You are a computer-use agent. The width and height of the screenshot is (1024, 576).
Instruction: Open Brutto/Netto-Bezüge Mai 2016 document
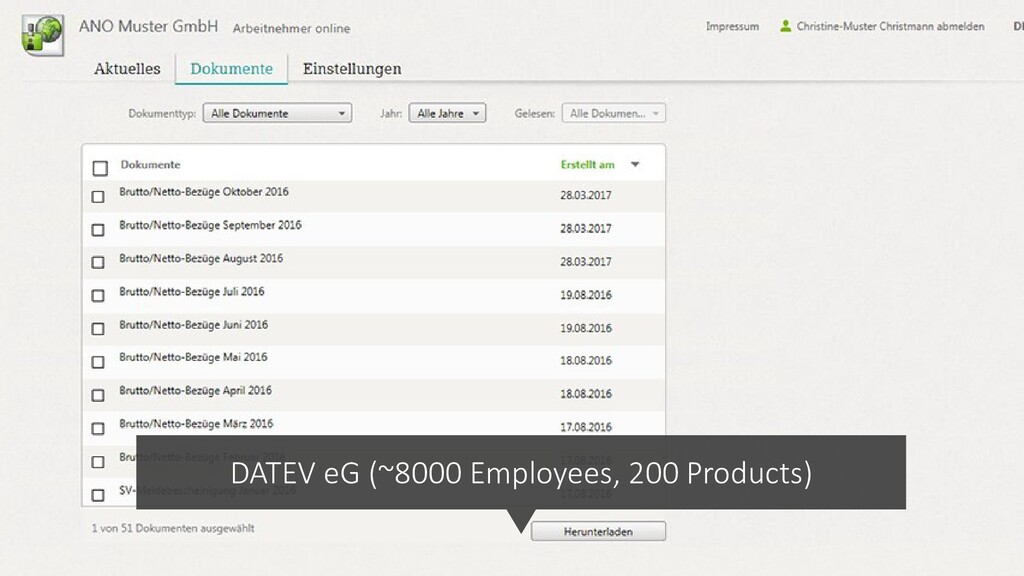(x=193, y=357)
